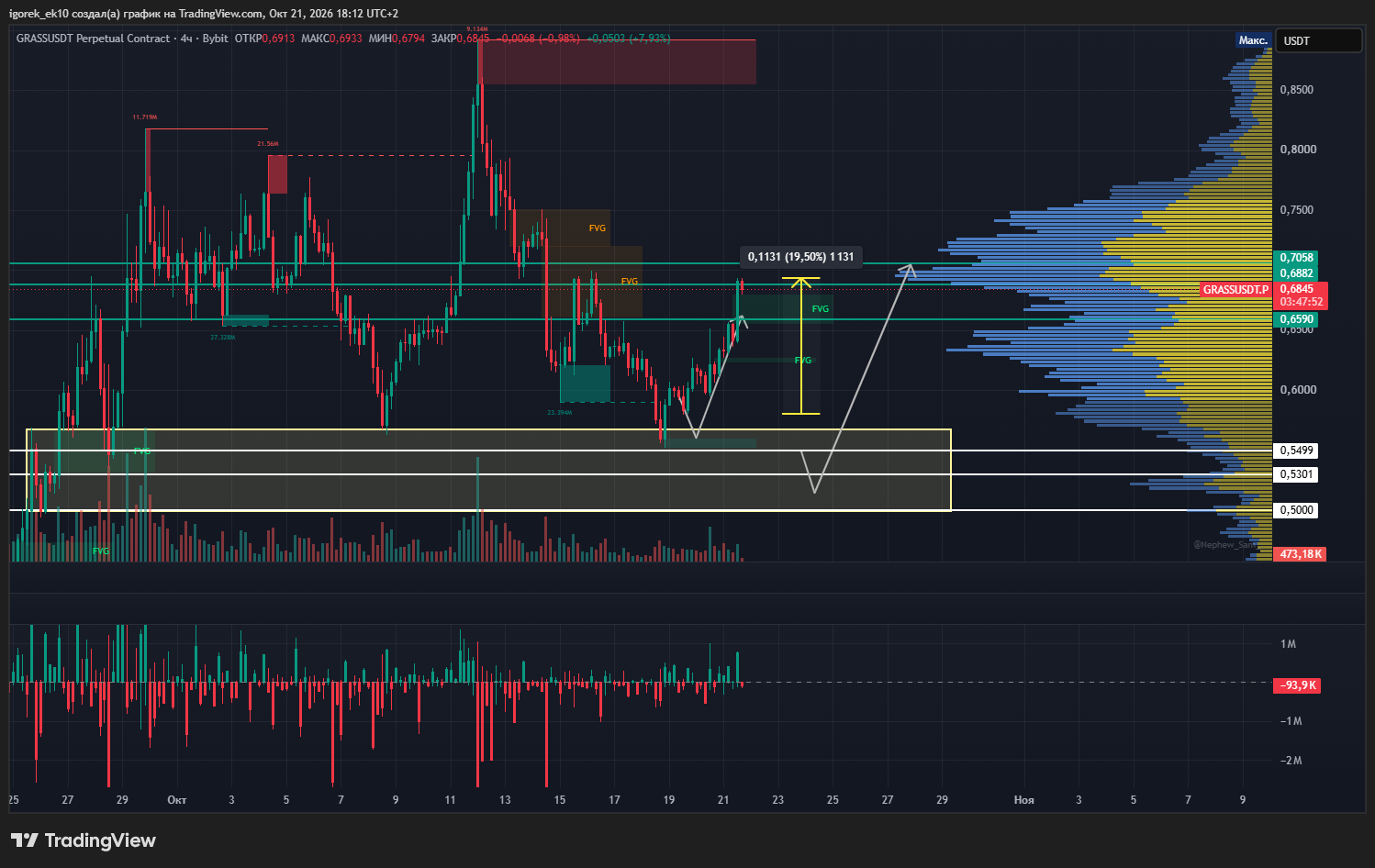1375x868 pixels.
Task: Click the TradingView logo
Action: tap(84, 840)
